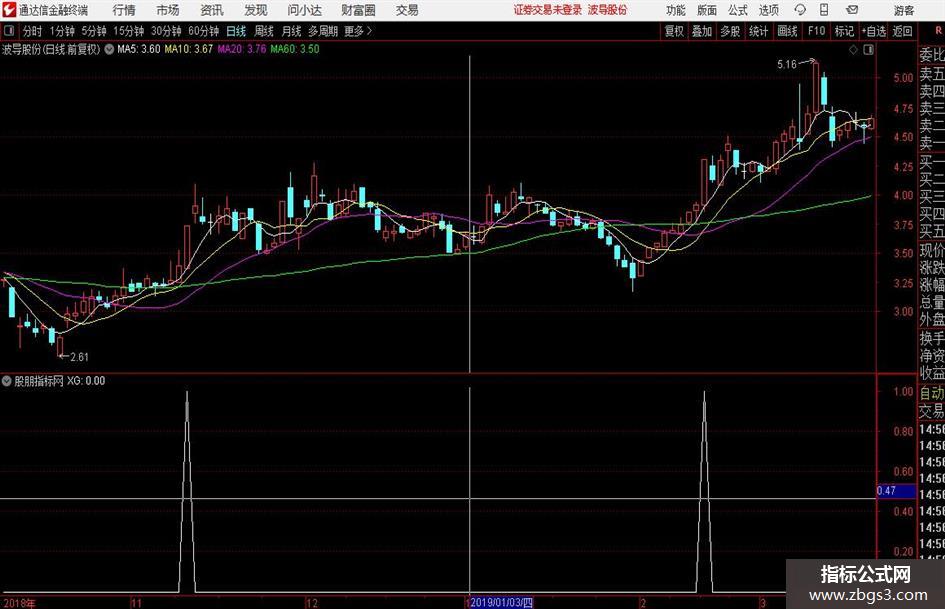The image size is (945, 609).
Task: Switch to 1分钟 period
Action: (x=61, y=31)
